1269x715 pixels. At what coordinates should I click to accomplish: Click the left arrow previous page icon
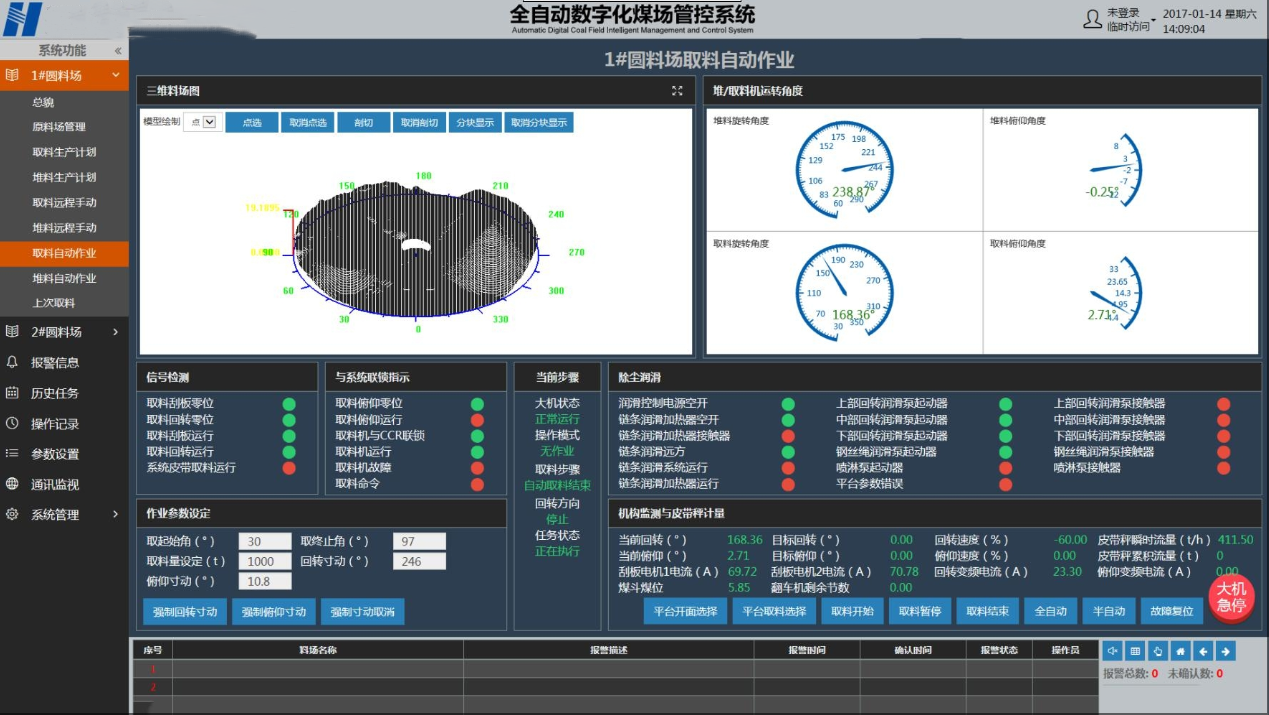tap(1203, 651)
